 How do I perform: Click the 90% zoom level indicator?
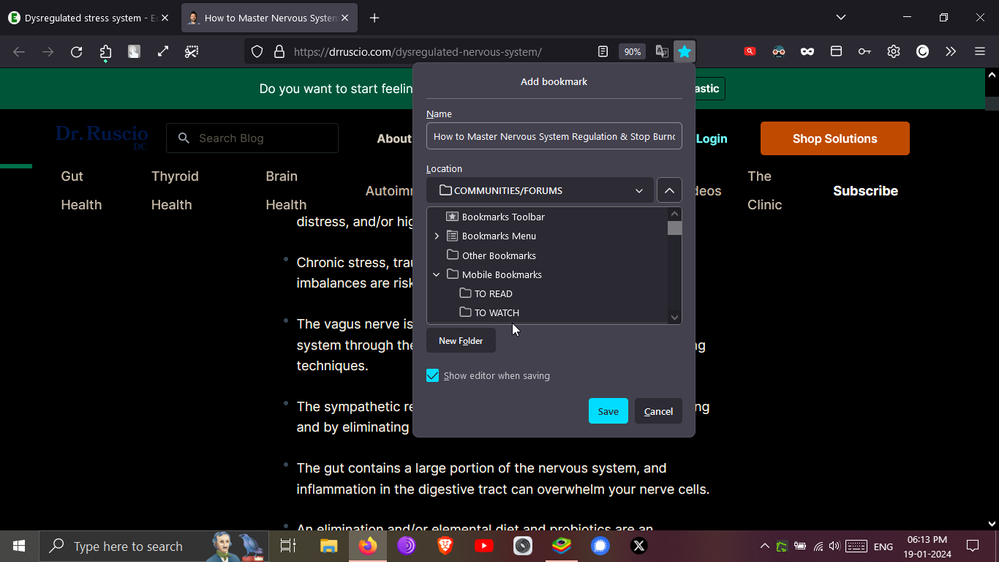coord(632,52)
